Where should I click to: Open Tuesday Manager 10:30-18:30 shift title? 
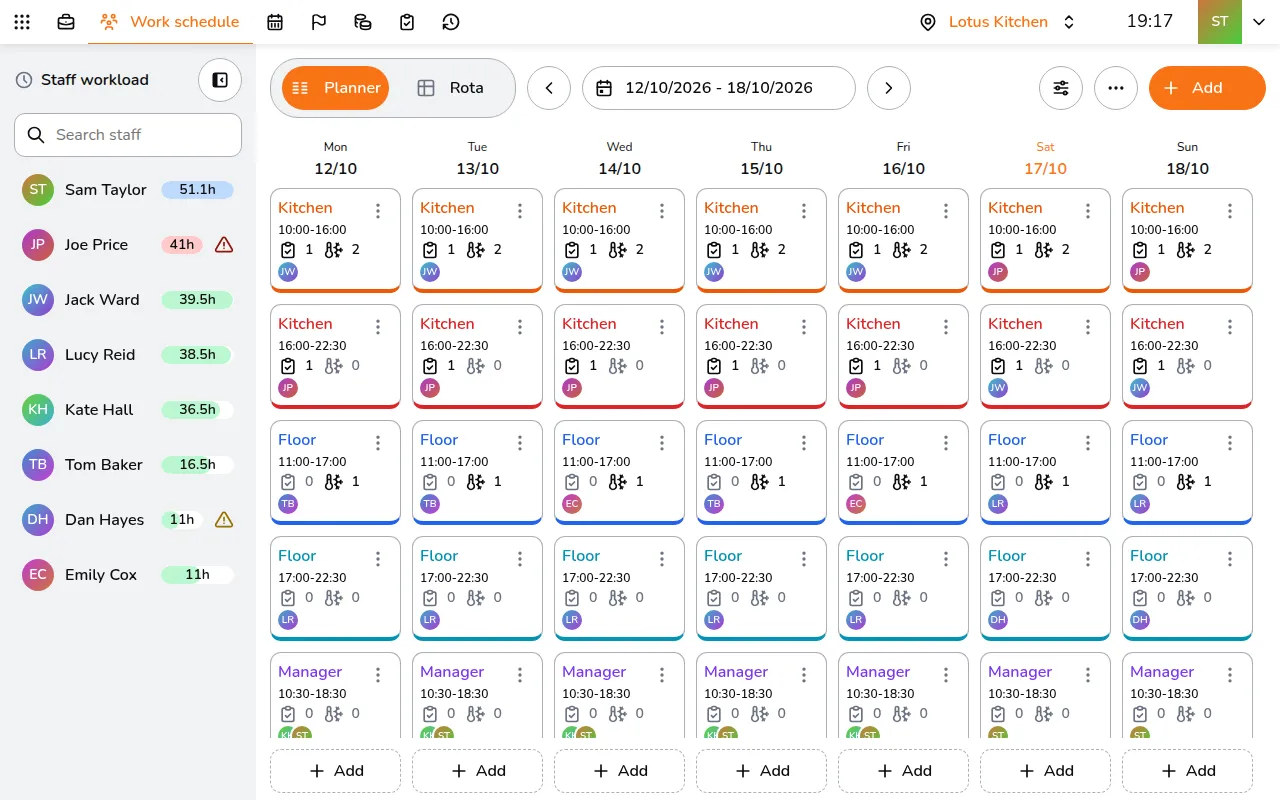452,672
